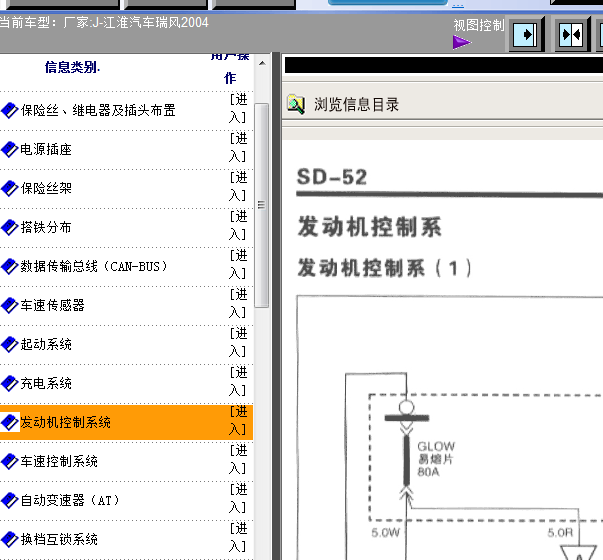
Task: Click the book icon beside 充电系统
Action: (x=10, y=383)
